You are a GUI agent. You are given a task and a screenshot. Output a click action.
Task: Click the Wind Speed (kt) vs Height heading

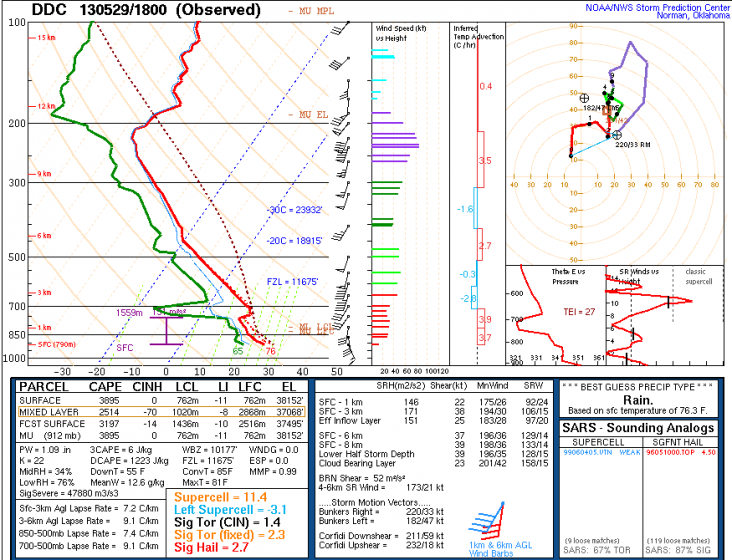(401, 33)
